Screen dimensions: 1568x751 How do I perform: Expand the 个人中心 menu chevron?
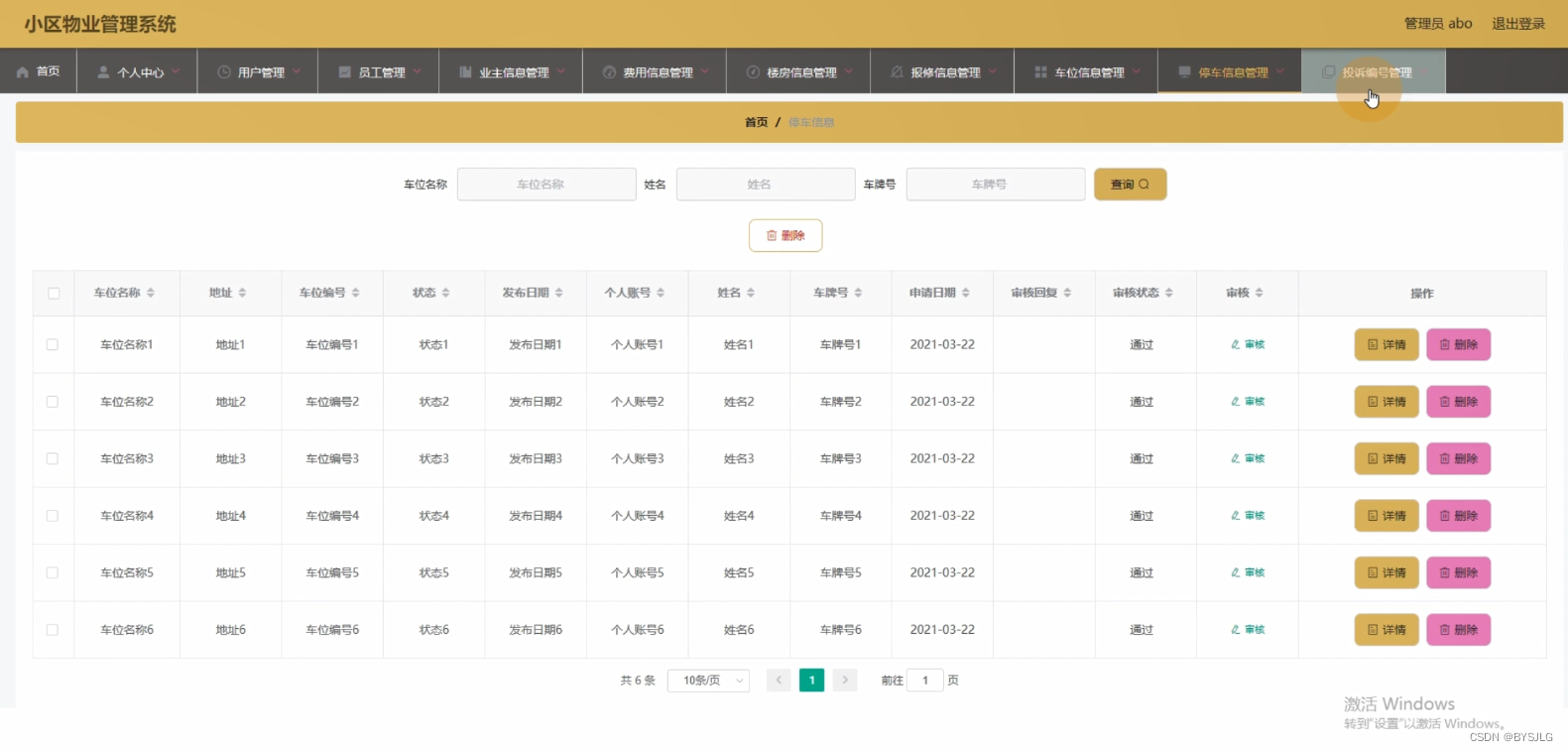click(x=176, y=71)
